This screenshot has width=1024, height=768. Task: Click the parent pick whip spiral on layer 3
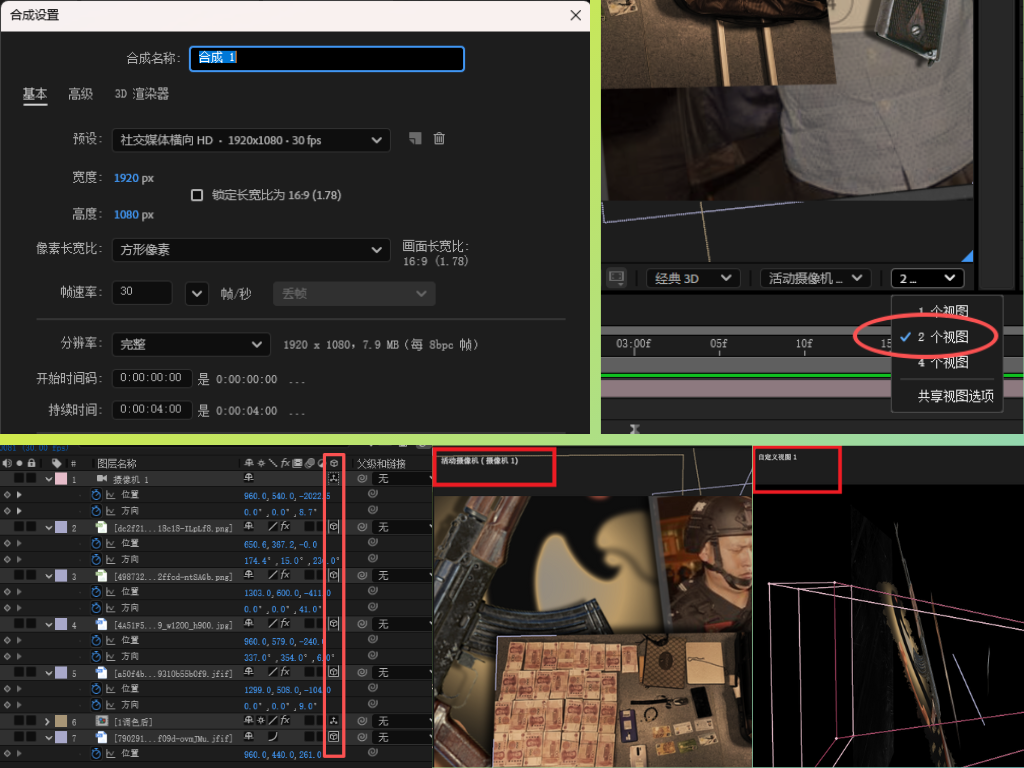(362, 576)
